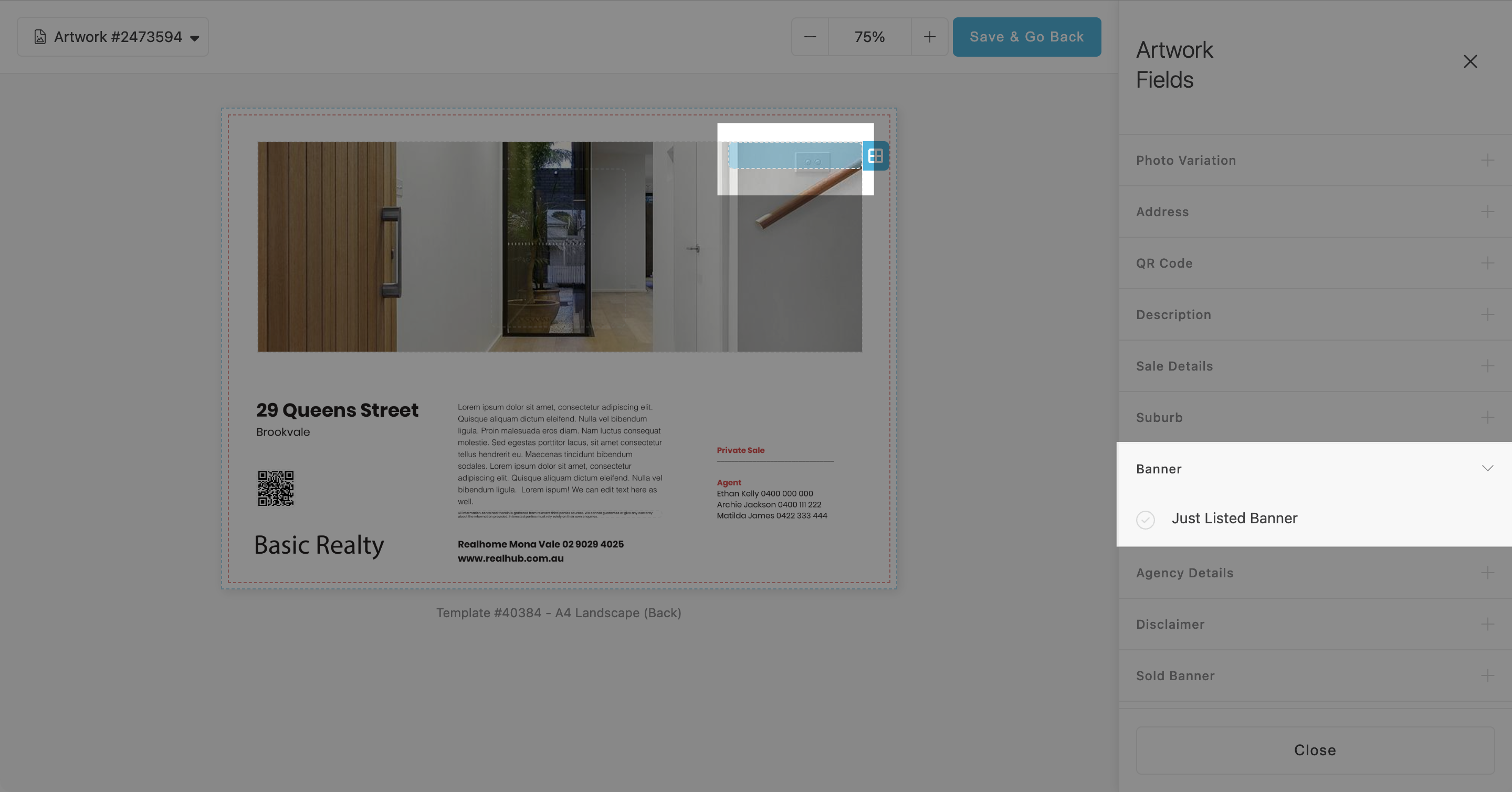Viewport: 1512px width, 792px height.
Task: Expand Photo Variation with plus icon
Action: click(1487, 160)
